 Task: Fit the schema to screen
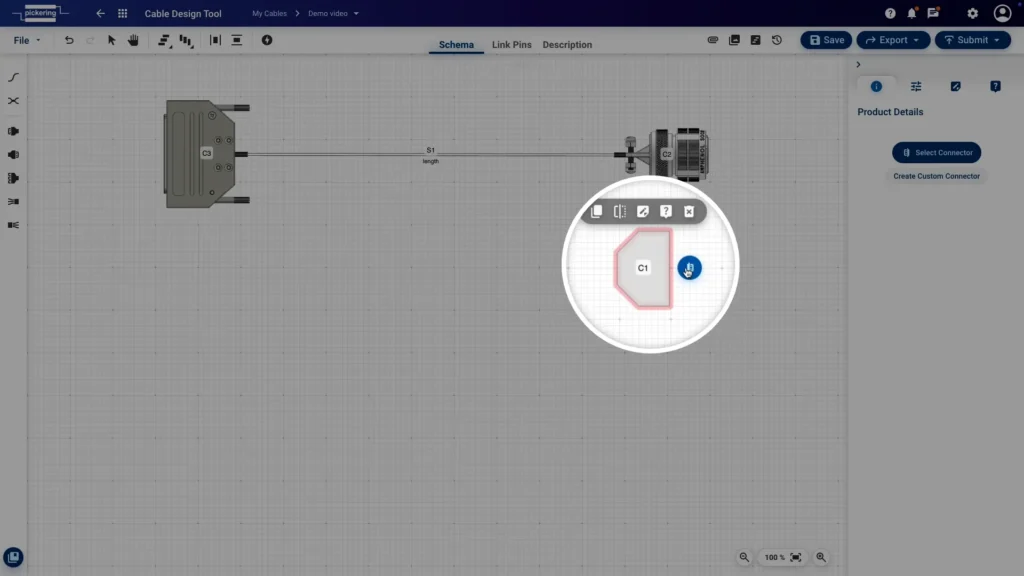point(795,557)
